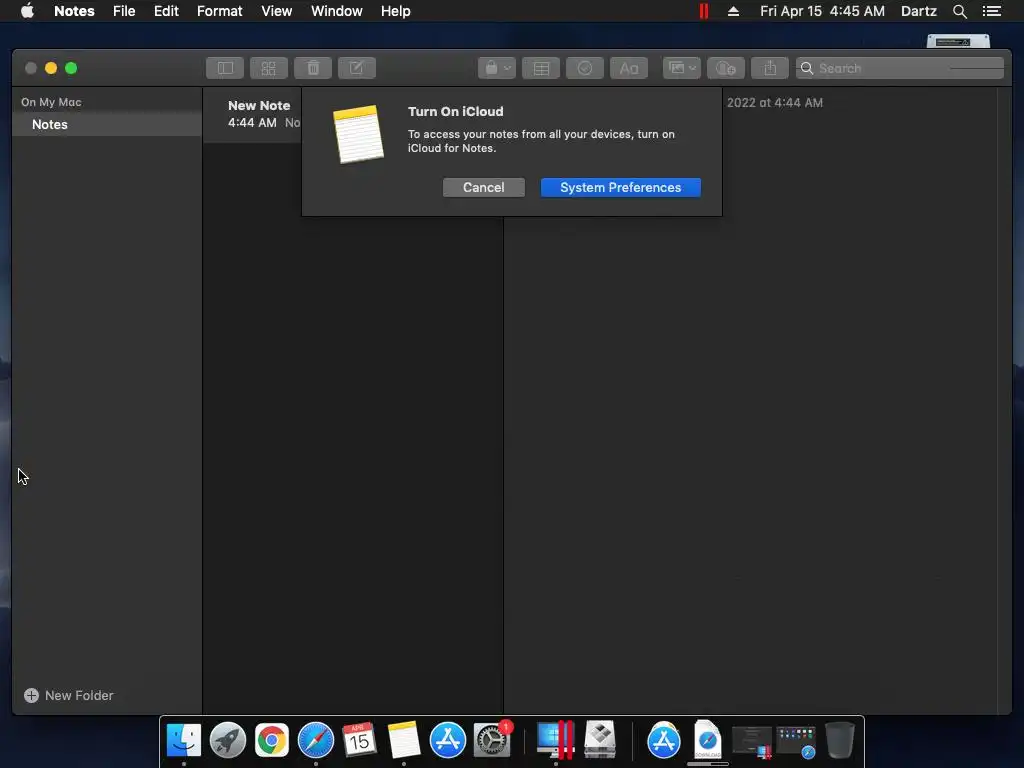The width and height of the screenshot is (1024, 768).
Task: Open the Help menu
Action: coord(395,11)
